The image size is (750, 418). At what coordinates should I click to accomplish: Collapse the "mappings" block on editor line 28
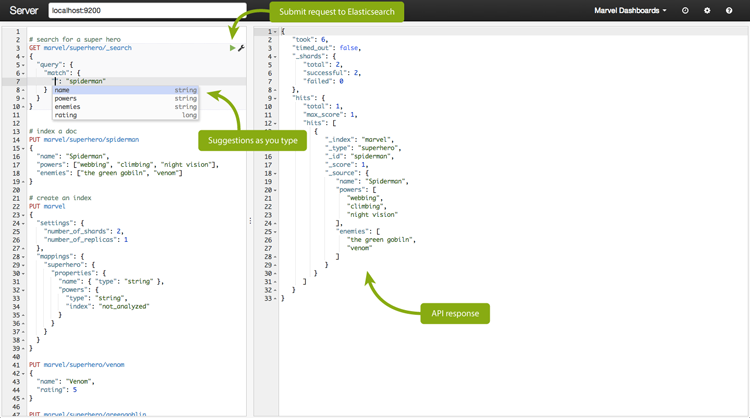pos(23,257)
